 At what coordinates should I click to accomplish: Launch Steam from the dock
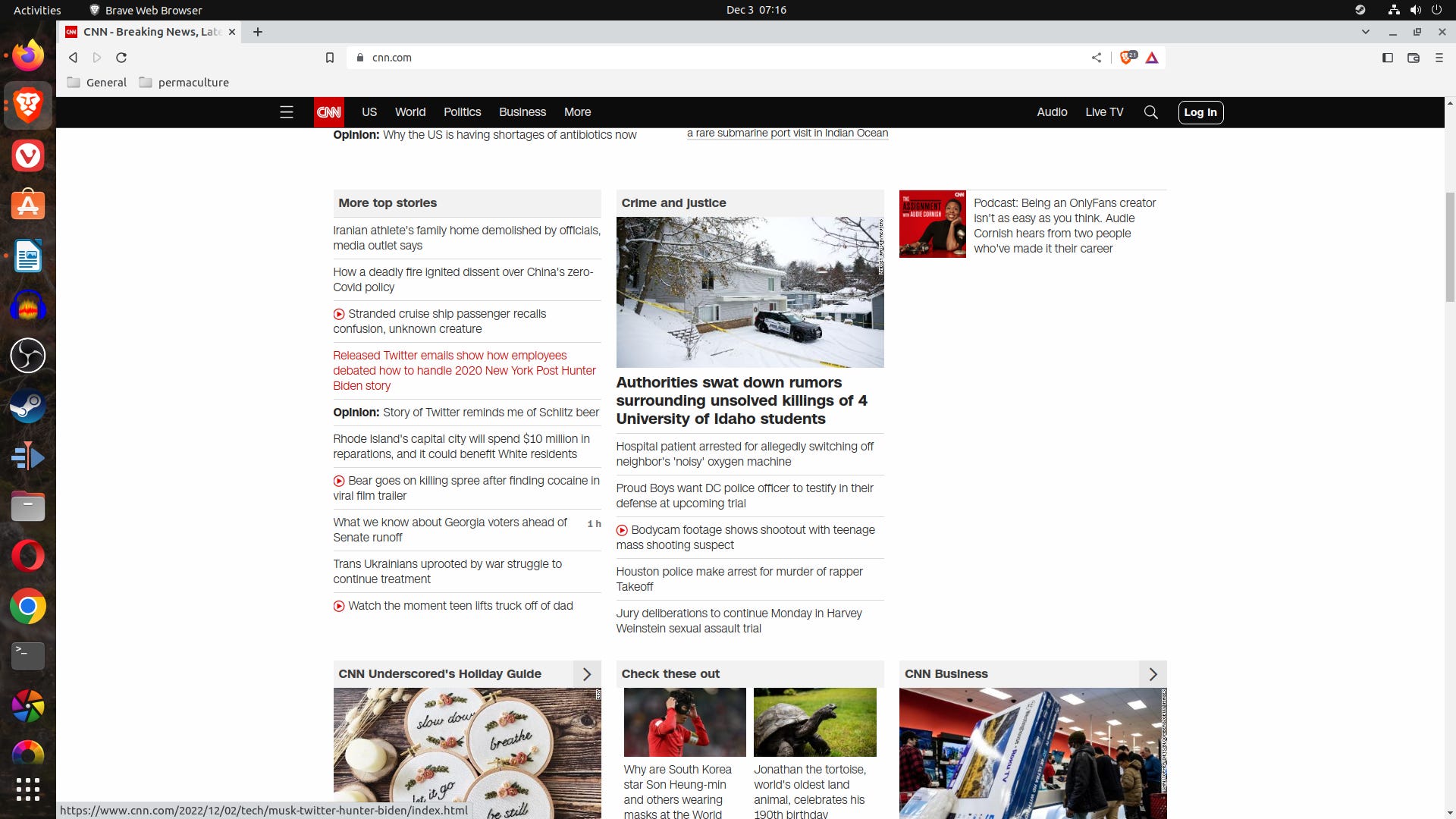click(28, 406)
